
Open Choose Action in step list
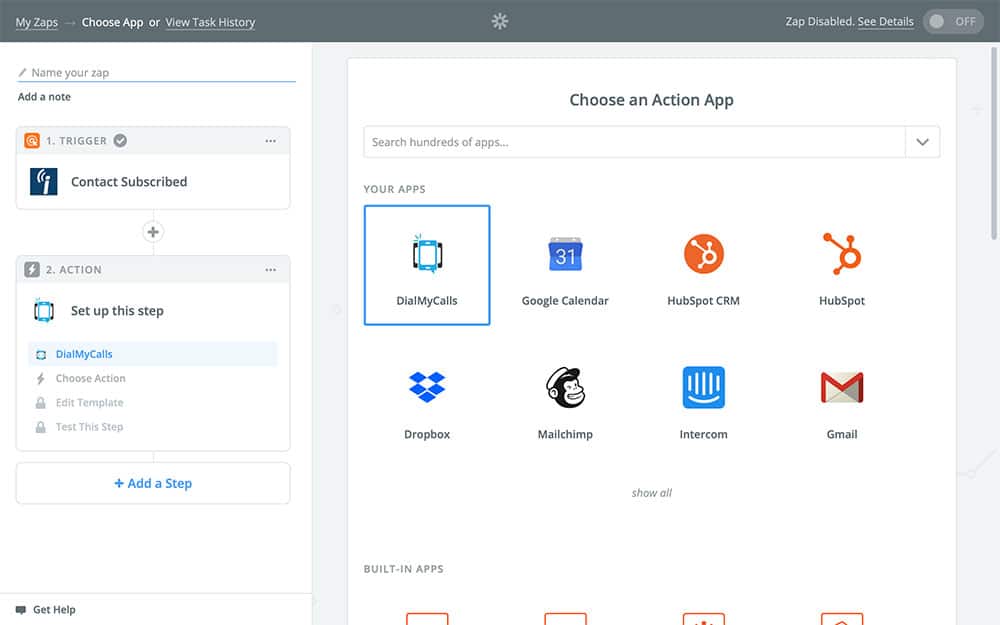[x=90, y=378]
